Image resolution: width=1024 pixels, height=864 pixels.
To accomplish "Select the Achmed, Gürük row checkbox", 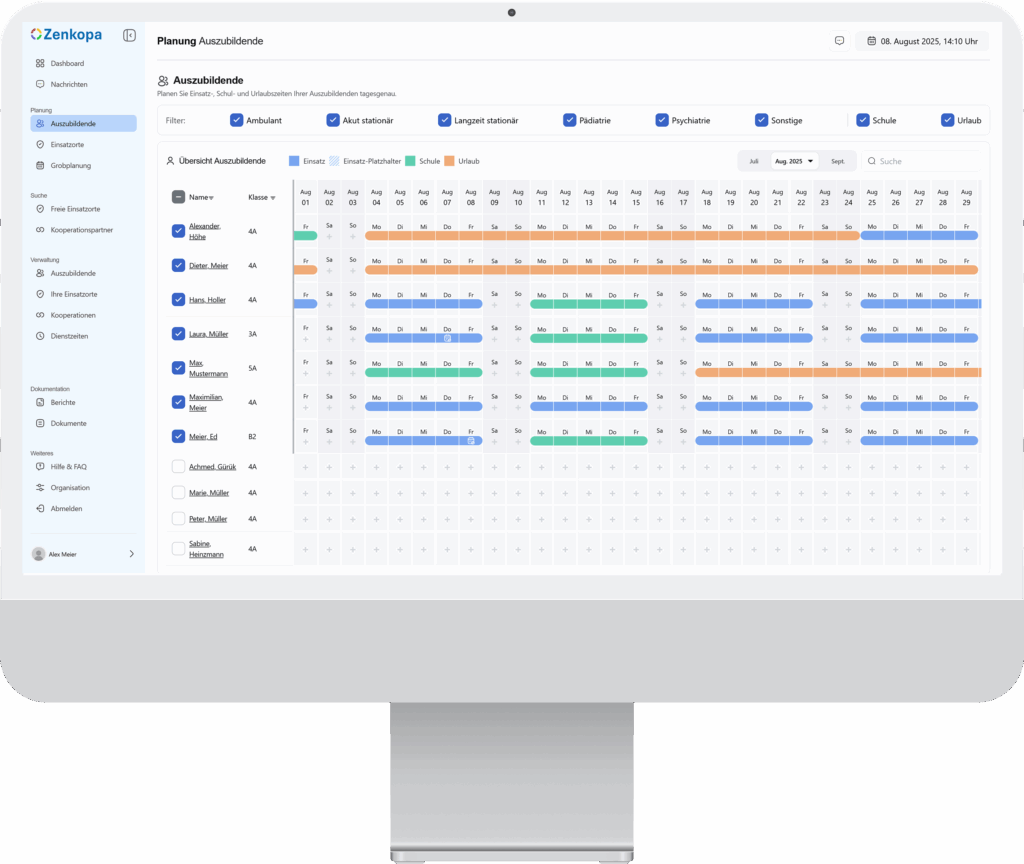I will coord(178,467).
